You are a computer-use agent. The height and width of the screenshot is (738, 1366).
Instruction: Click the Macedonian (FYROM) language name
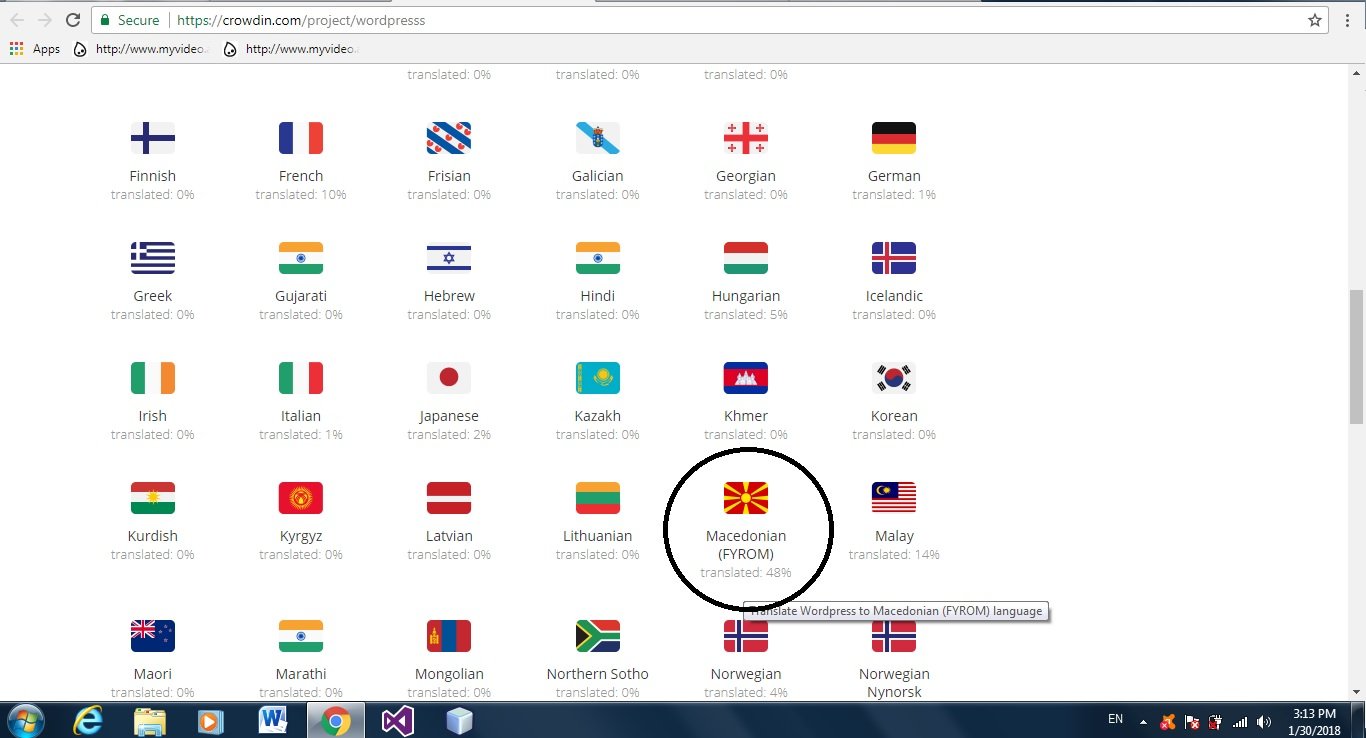tap(746, 545)
